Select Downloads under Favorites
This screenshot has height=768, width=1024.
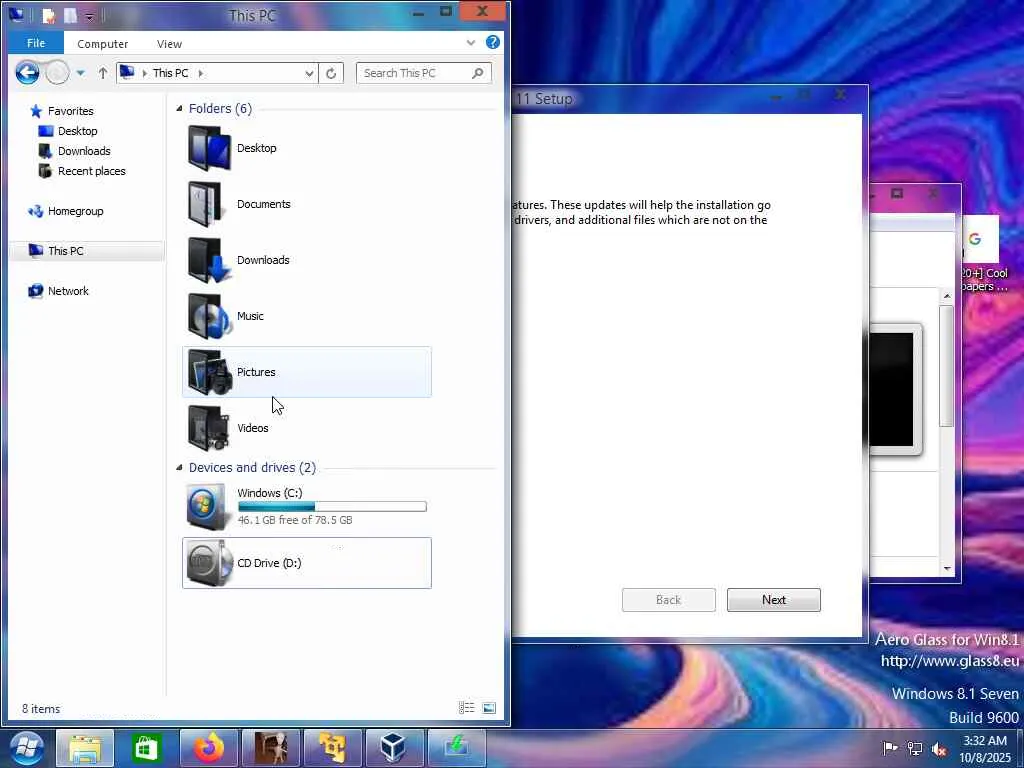[84, 151]
